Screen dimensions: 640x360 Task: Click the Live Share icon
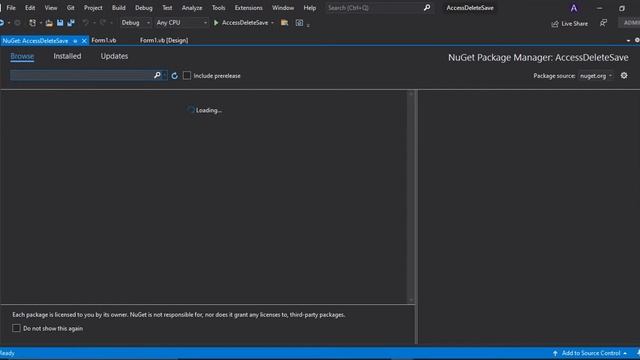coord(555,24)
